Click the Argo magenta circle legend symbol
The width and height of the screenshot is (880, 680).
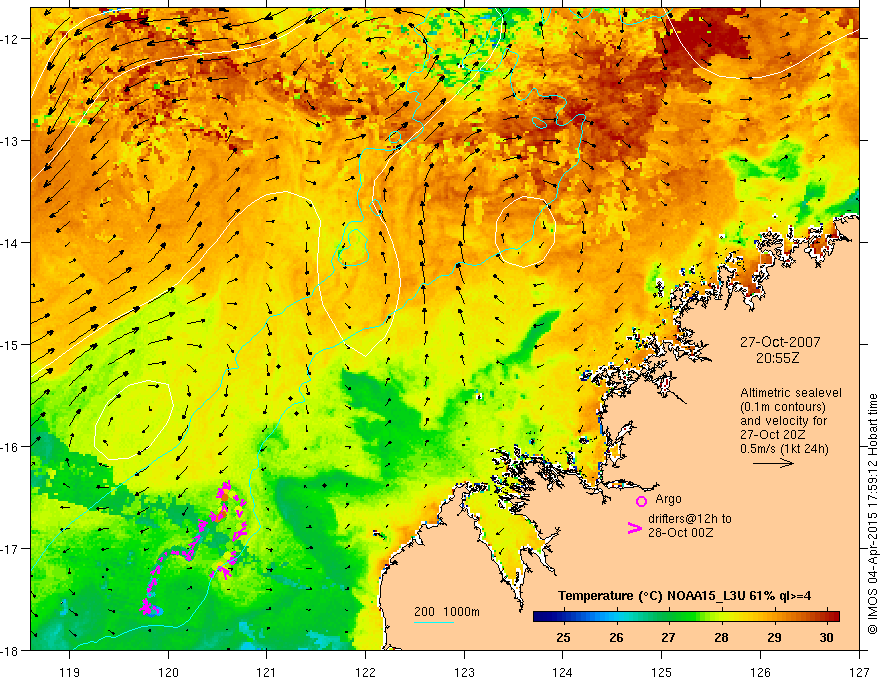click(x=641, y=501)
